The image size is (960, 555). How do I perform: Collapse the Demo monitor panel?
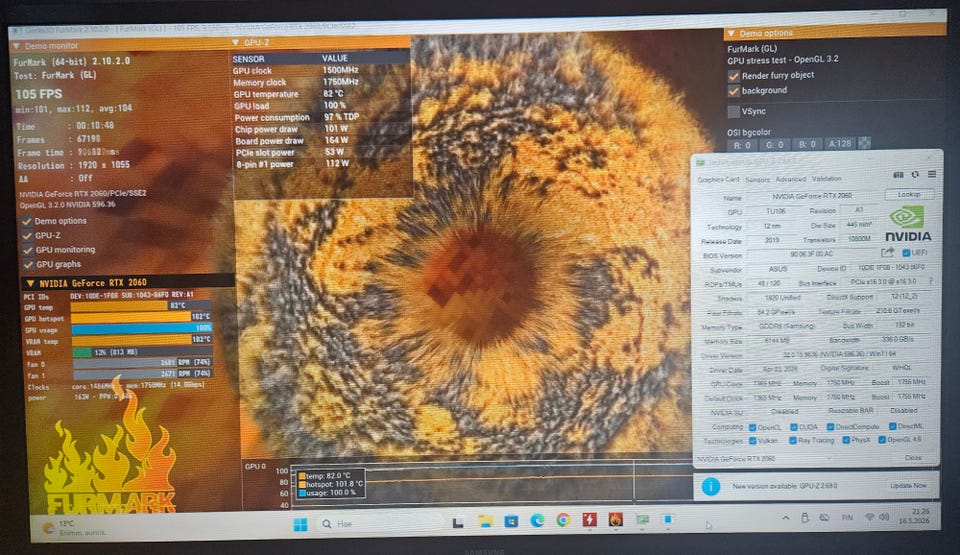click(x=17, y=46)
